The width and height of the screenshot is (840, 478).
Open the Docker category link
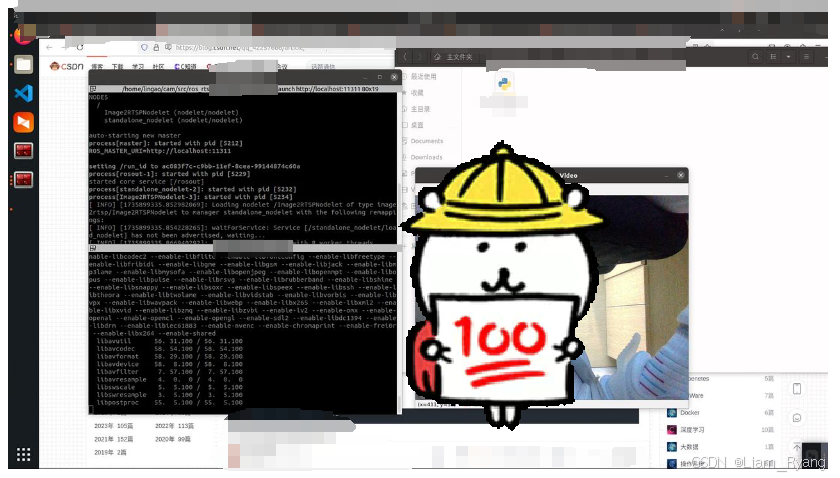pos(690,413)
